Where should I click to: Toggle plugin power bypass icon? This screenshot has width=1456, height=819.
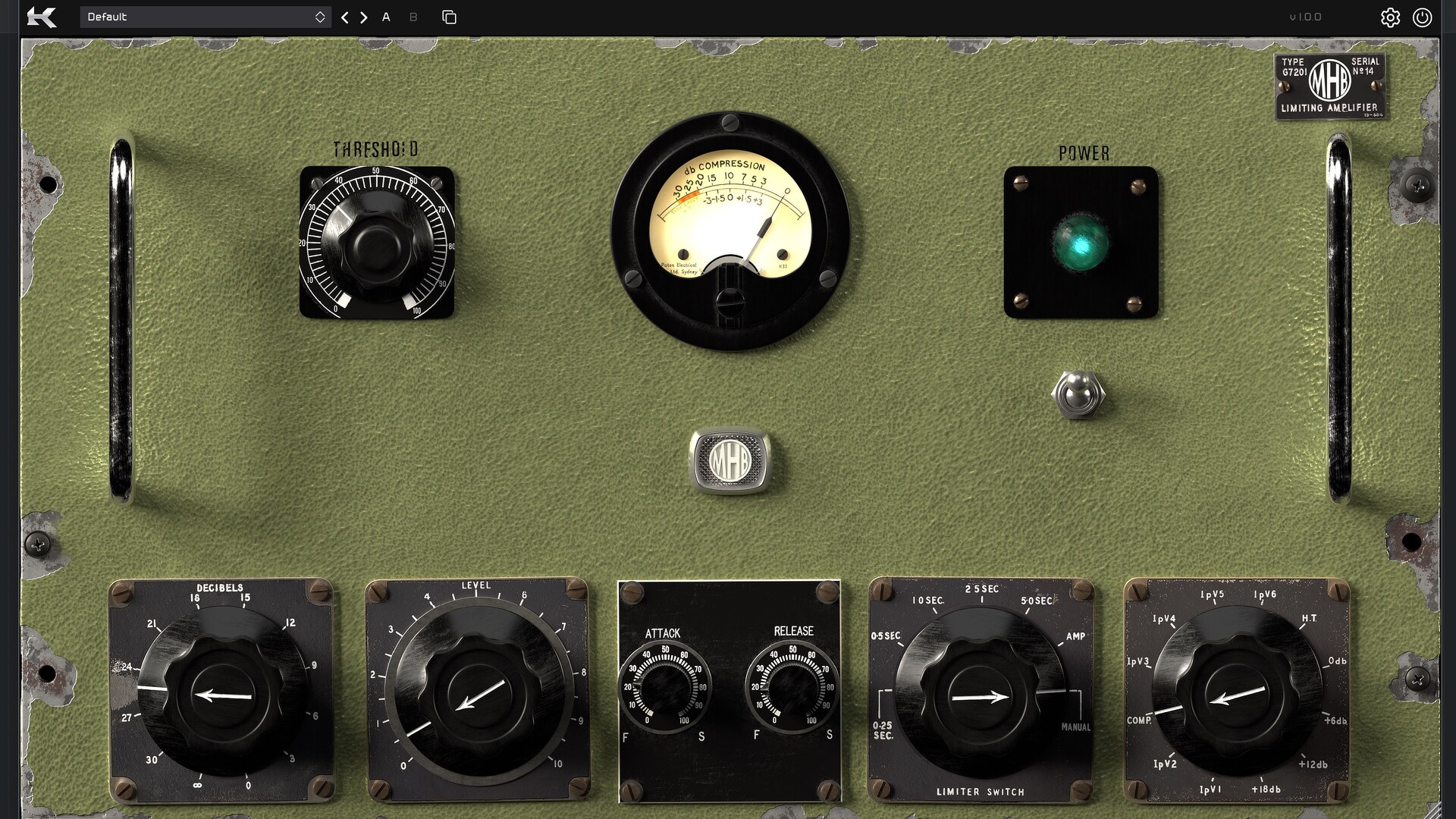[1422, 17]
